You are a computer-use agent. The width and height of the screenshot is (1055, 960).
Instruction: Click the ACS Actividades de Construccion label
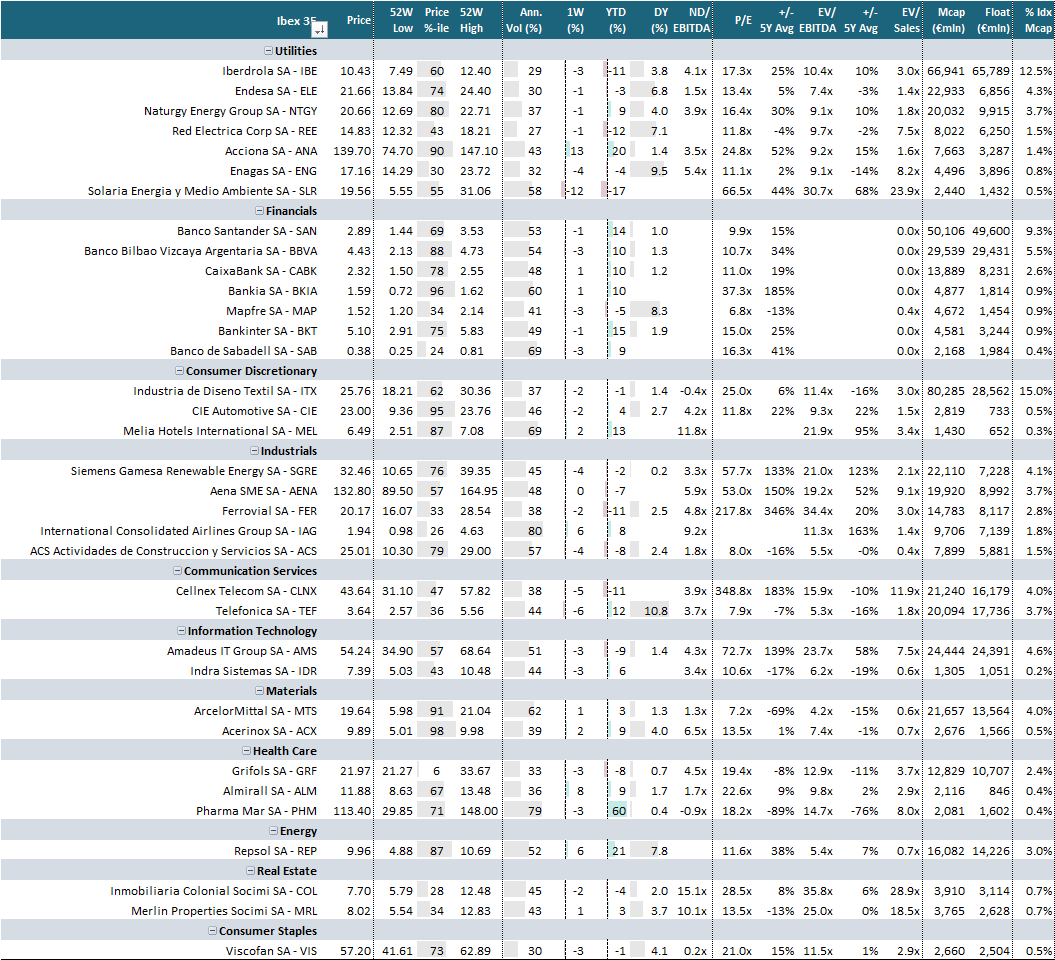[x=174, y=552]
